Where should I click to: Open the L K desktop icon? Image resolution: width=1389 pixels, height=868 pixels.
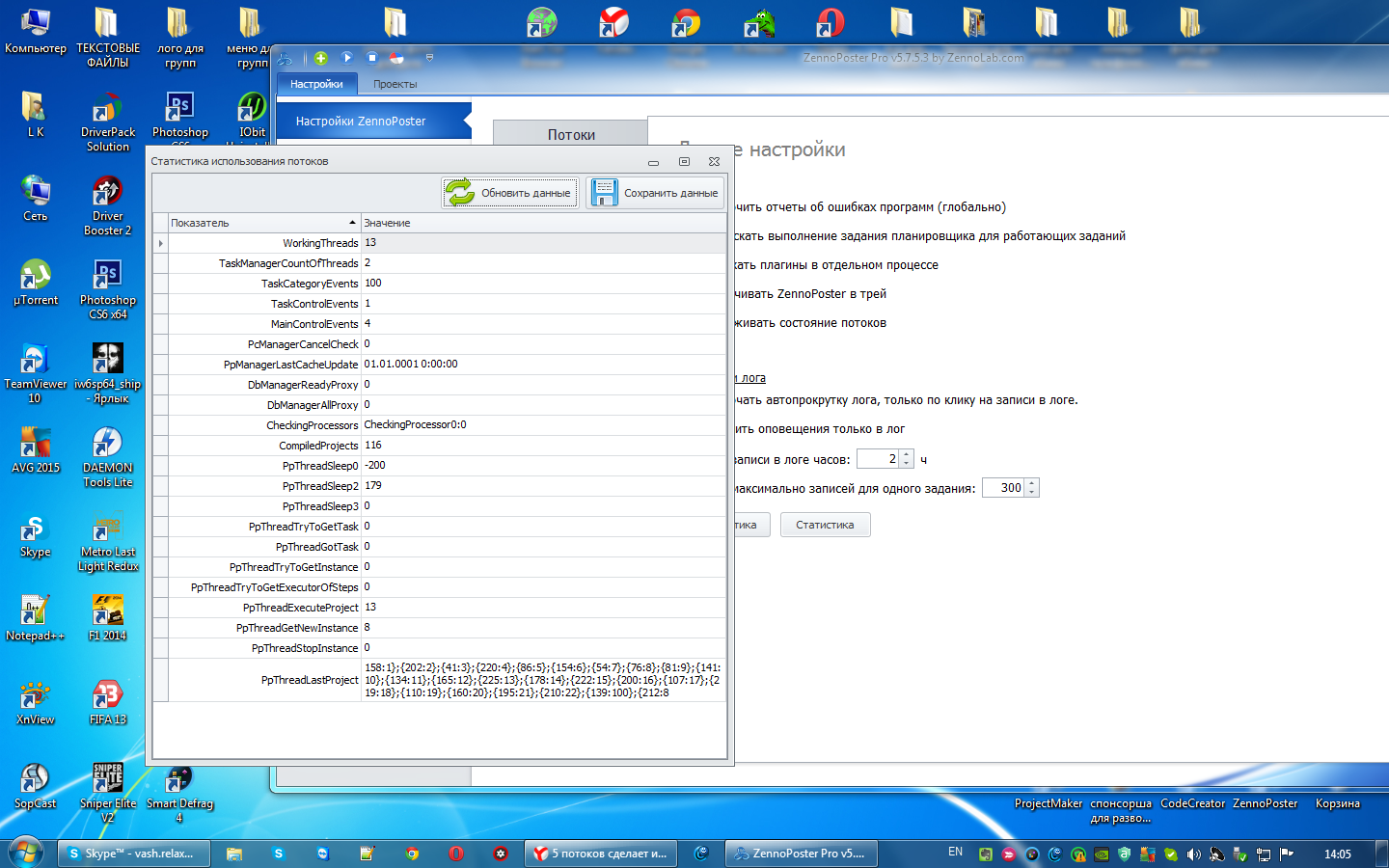pyautogui.click(x=36, y=115)
